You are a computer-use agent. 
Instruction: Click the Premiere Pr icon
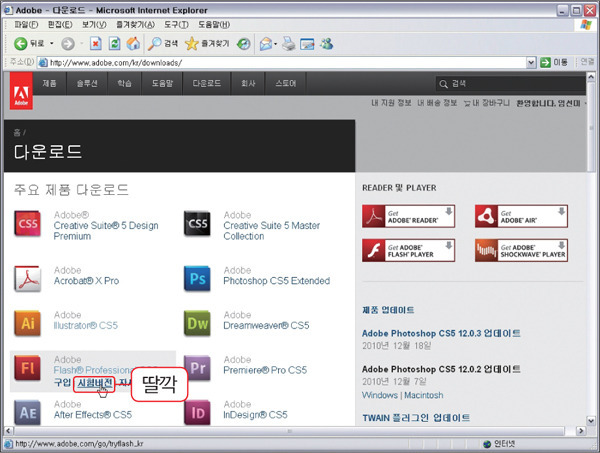click(x=197, y=368)
